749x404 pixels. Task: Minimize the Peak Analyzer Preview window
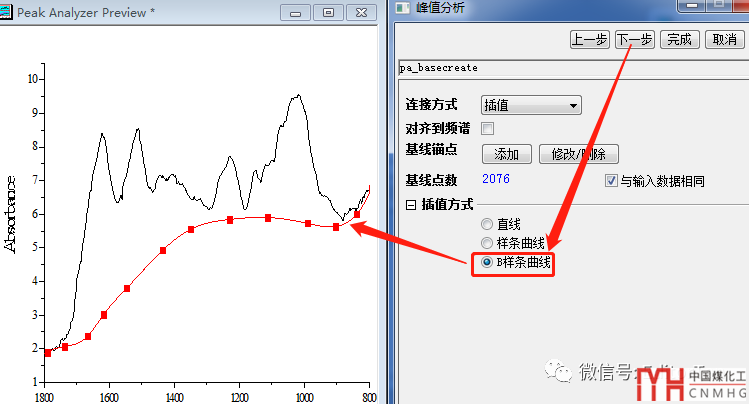point(295,13)
